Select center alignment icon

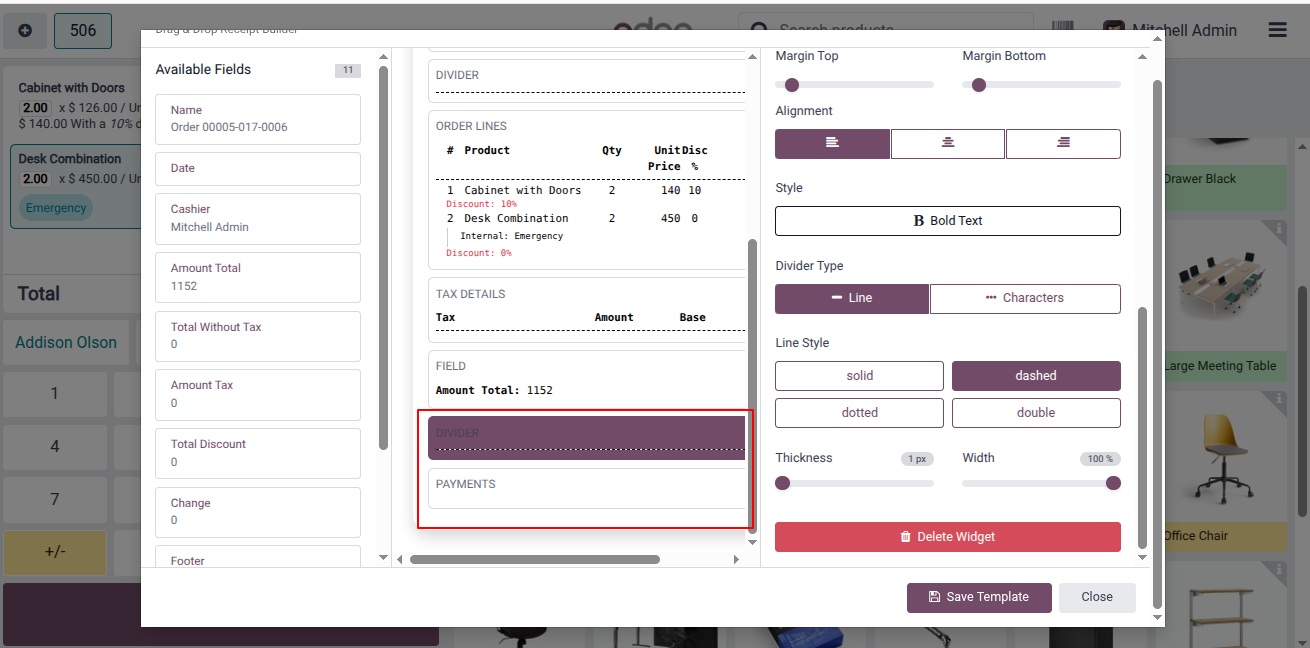point(947,143)
